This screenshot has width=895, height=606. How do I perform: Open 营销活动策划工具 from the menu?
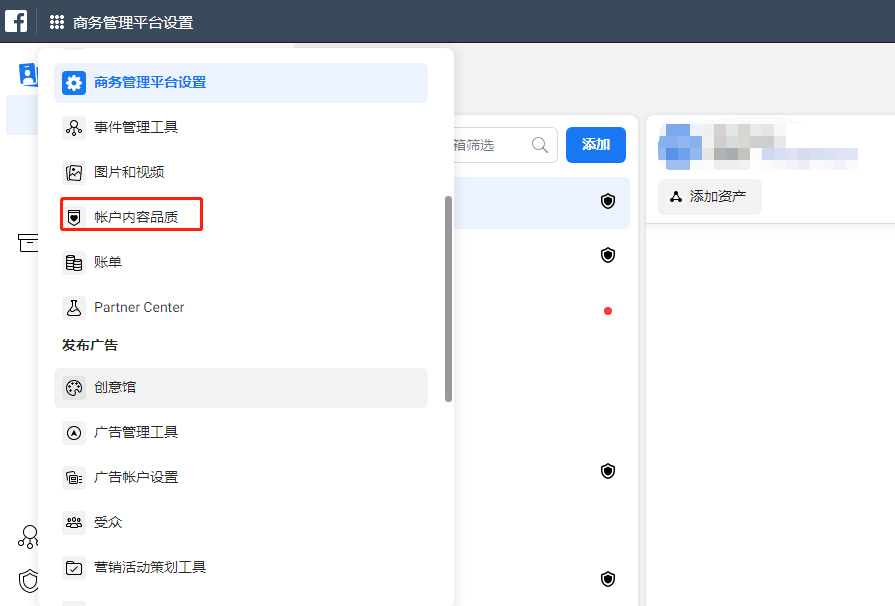tap(150, 567)
